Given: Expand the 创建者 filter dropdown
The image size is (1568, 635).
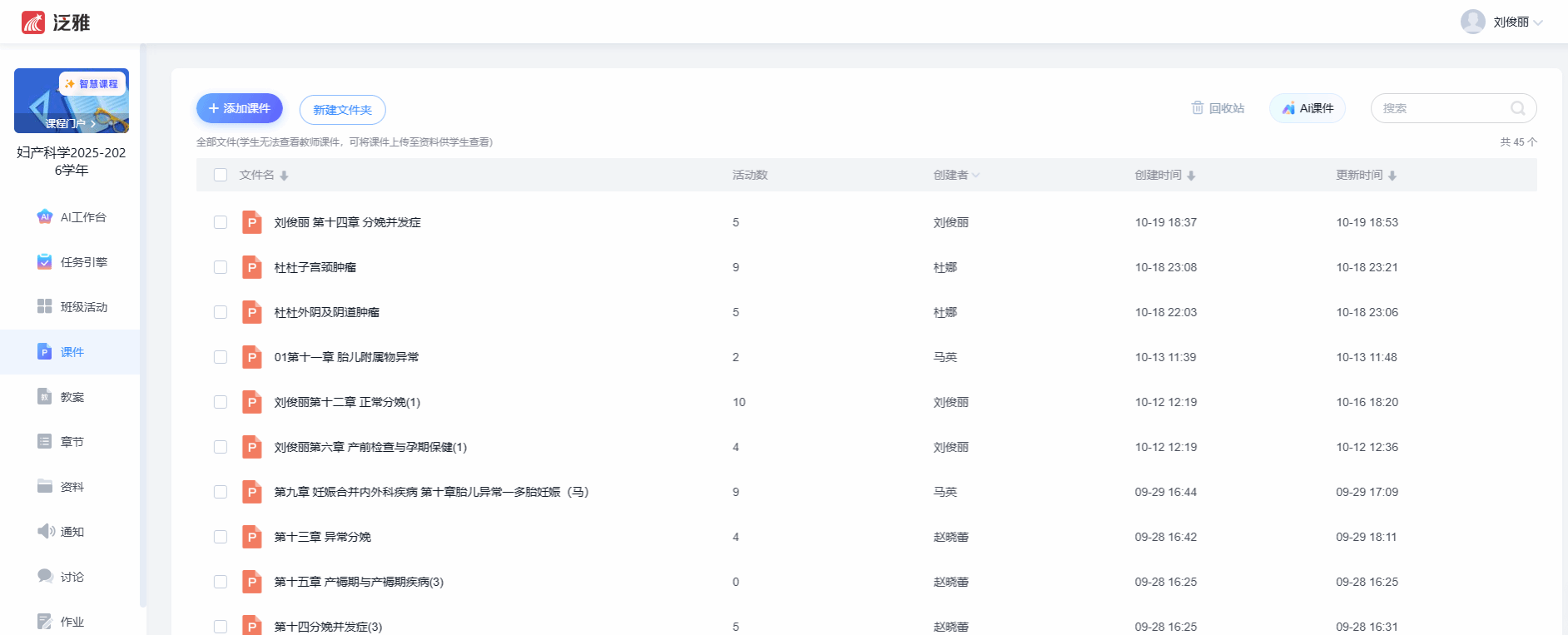Looking at the screenshot, I should [x=975, y=176].
